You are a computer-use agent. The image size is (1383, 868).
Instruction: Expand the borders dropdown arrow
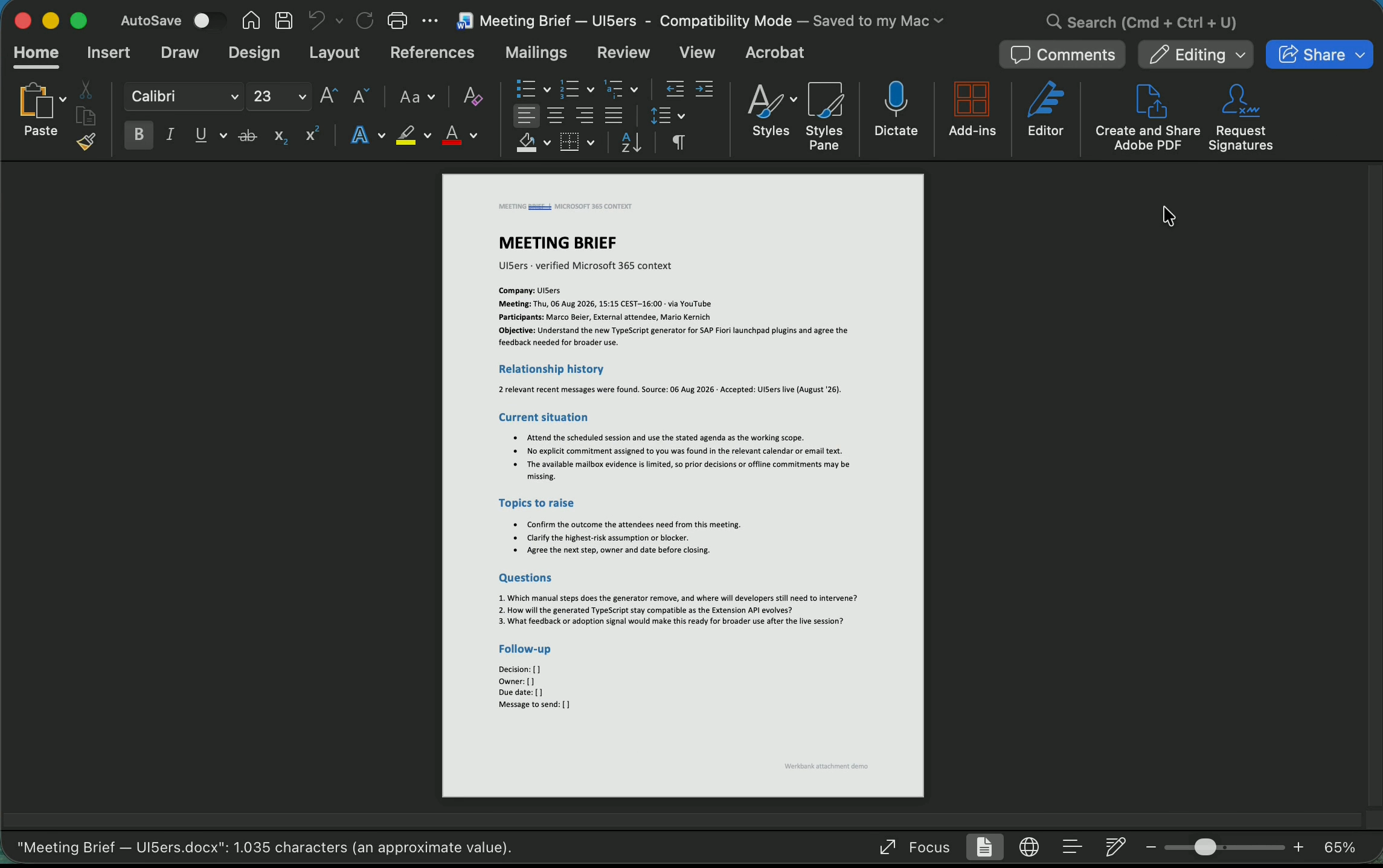point(591,143)
